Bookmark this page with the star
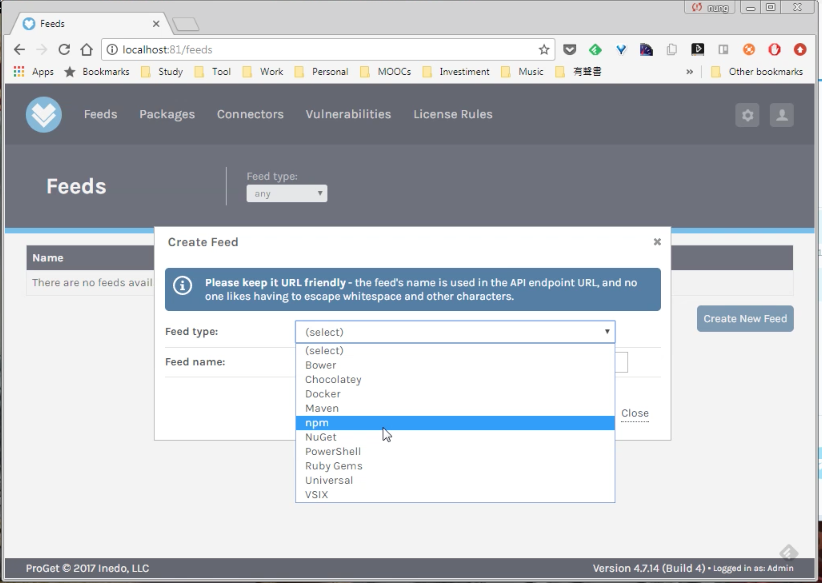 [x=544, y=49]
